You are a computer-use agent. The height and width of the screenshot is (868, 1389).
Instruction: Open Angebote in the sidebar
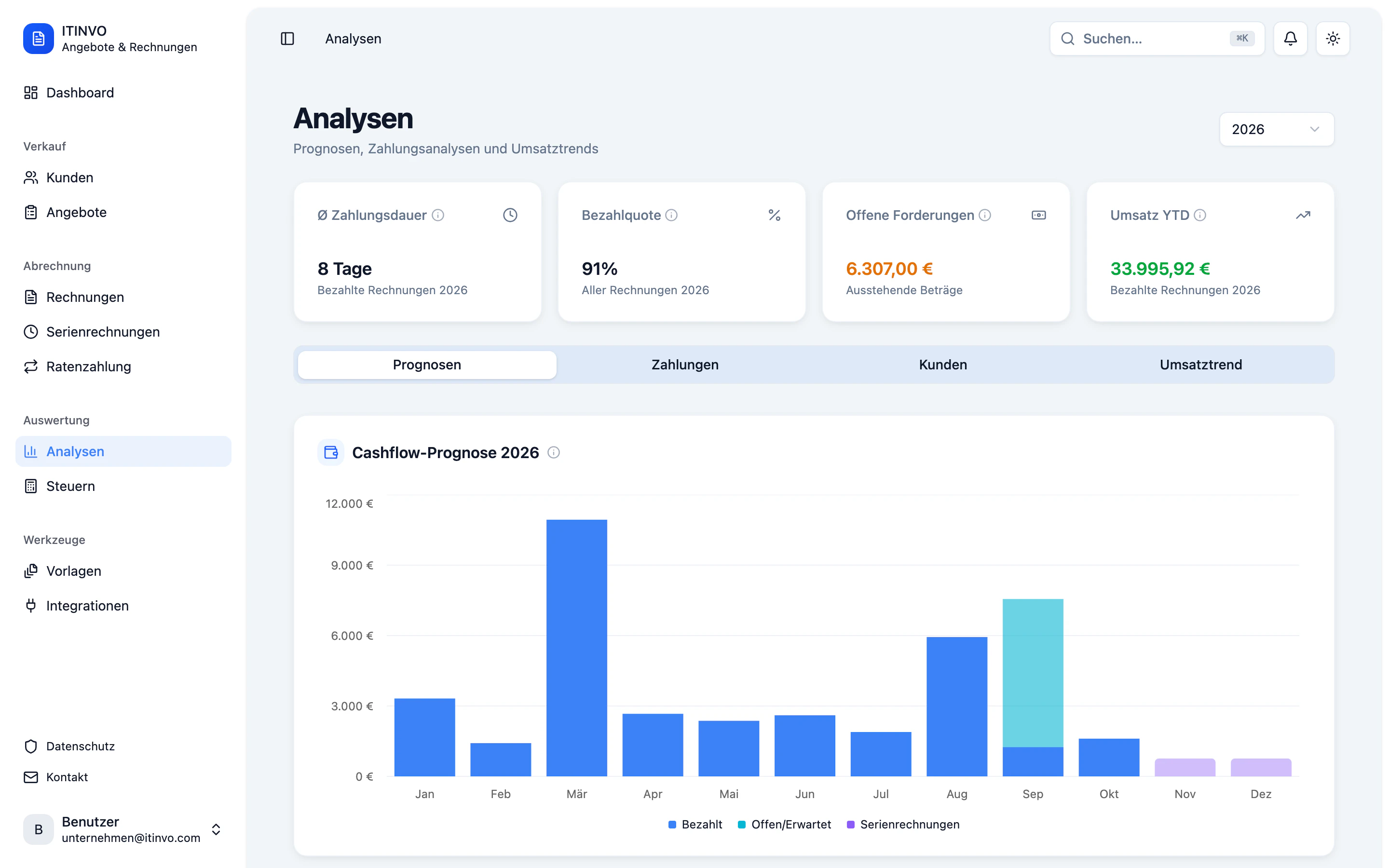tap(123, 212)
